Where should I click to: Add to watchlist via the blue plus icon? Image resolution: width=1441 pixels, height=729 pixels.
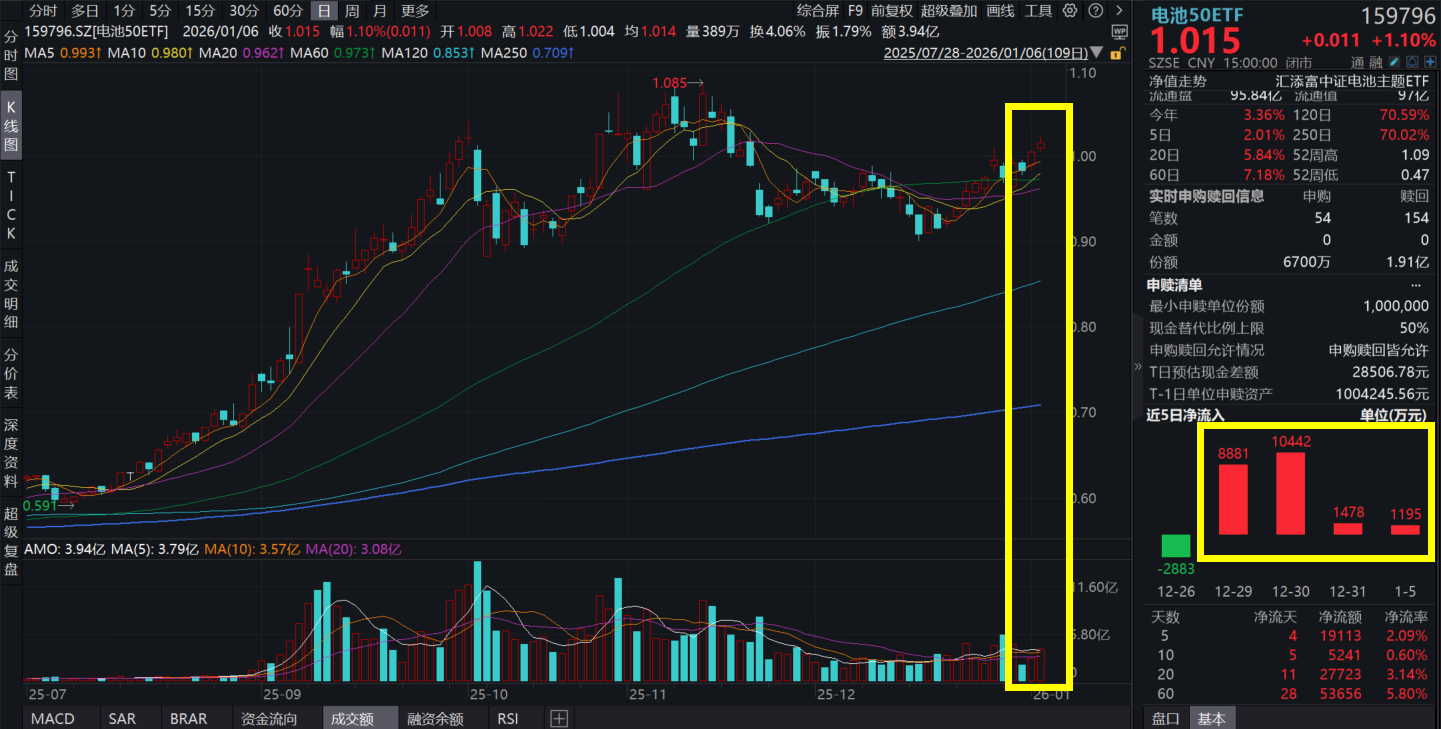coord(1430,61)
